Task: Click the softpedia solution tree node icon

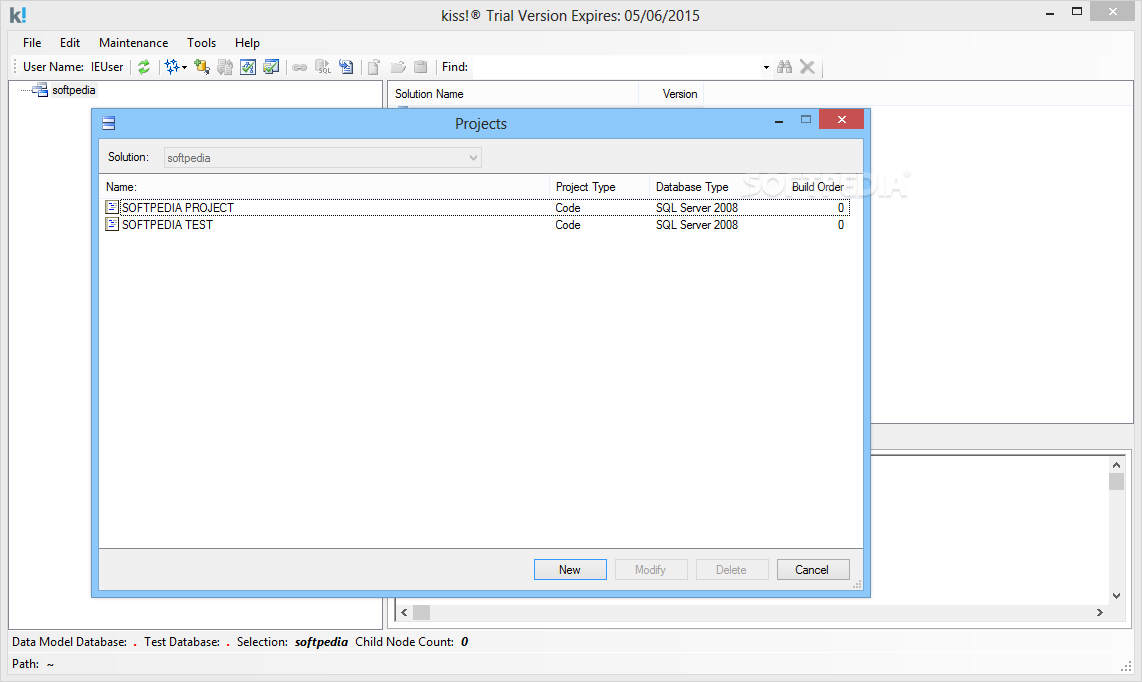Action: click(x=41, y=90)
